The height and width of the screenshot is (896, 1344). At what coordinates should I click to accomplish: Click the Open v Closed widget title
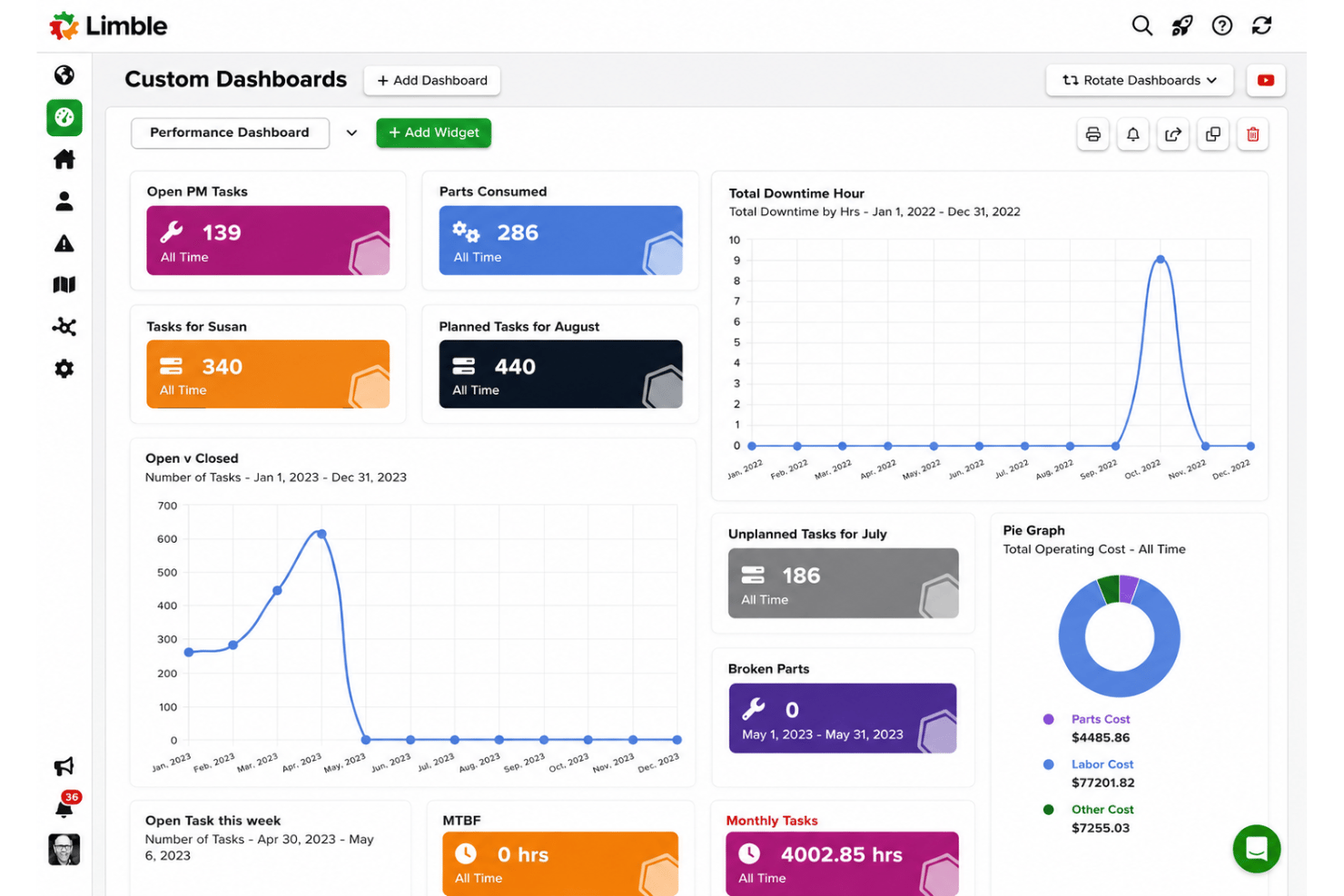192,458
